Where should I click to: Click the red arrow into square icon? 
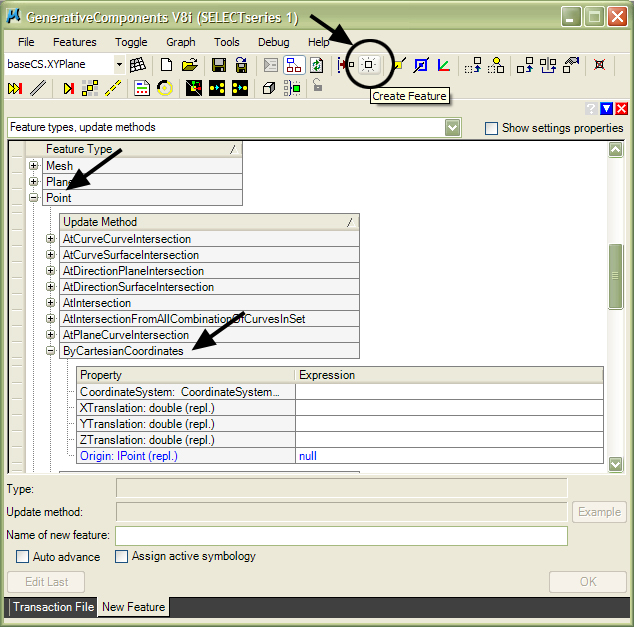346,65
